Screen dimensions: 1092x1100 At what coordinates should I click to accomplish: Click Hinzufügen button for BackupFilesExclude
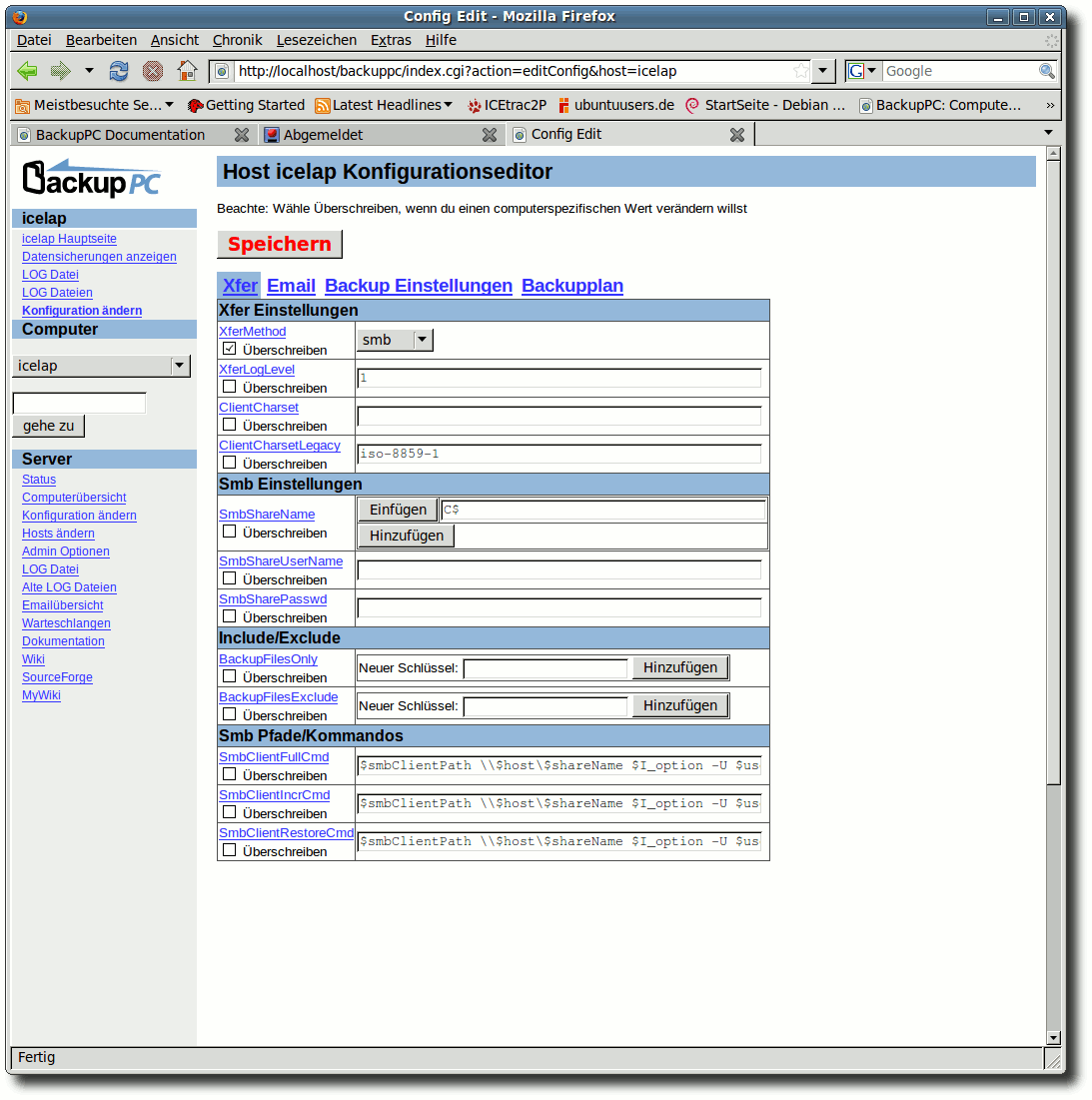pyautogui.click(x=680, y=705)
